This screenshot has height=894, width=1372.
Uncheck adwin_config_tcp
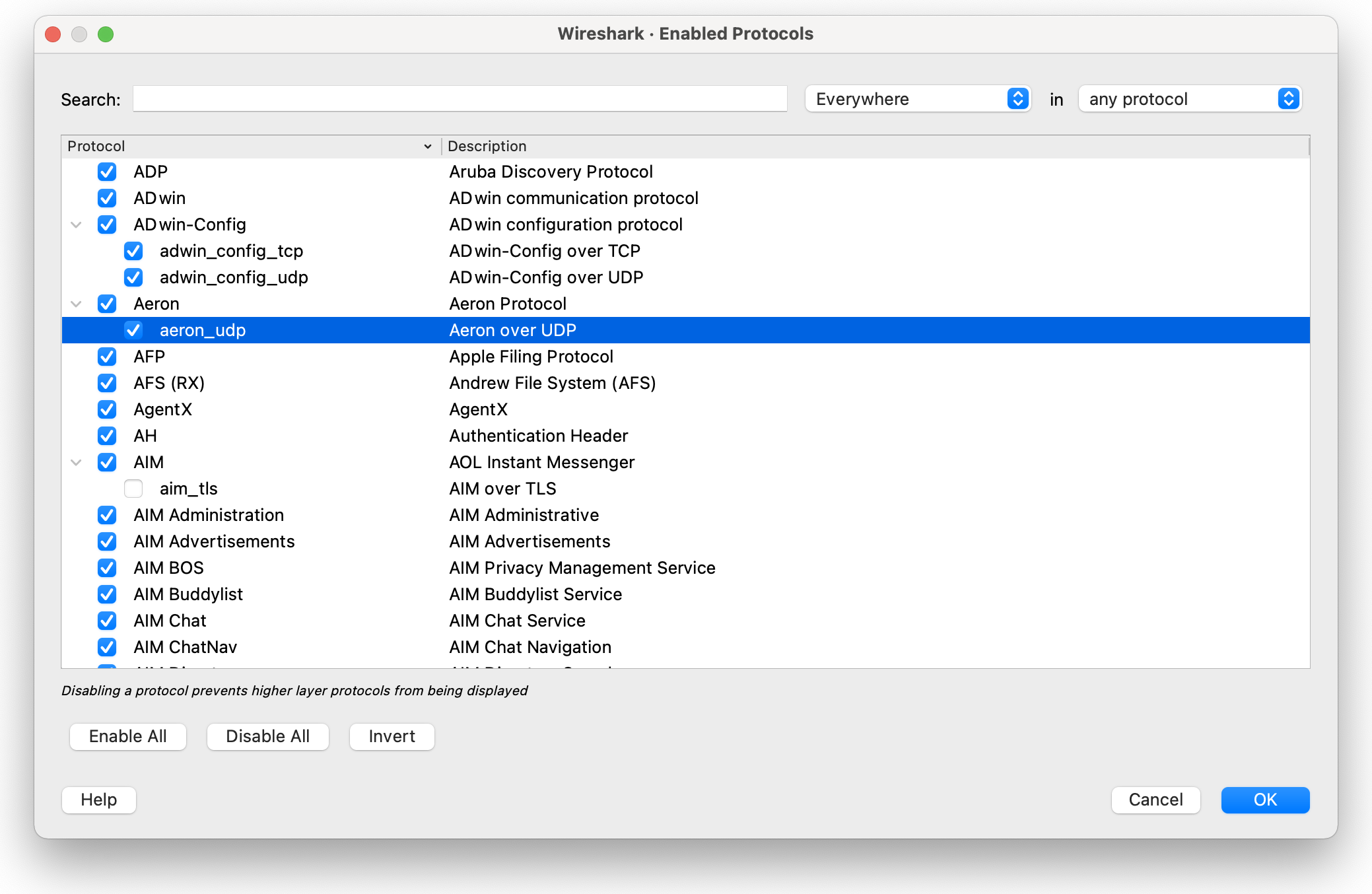(x=133, y=251)
